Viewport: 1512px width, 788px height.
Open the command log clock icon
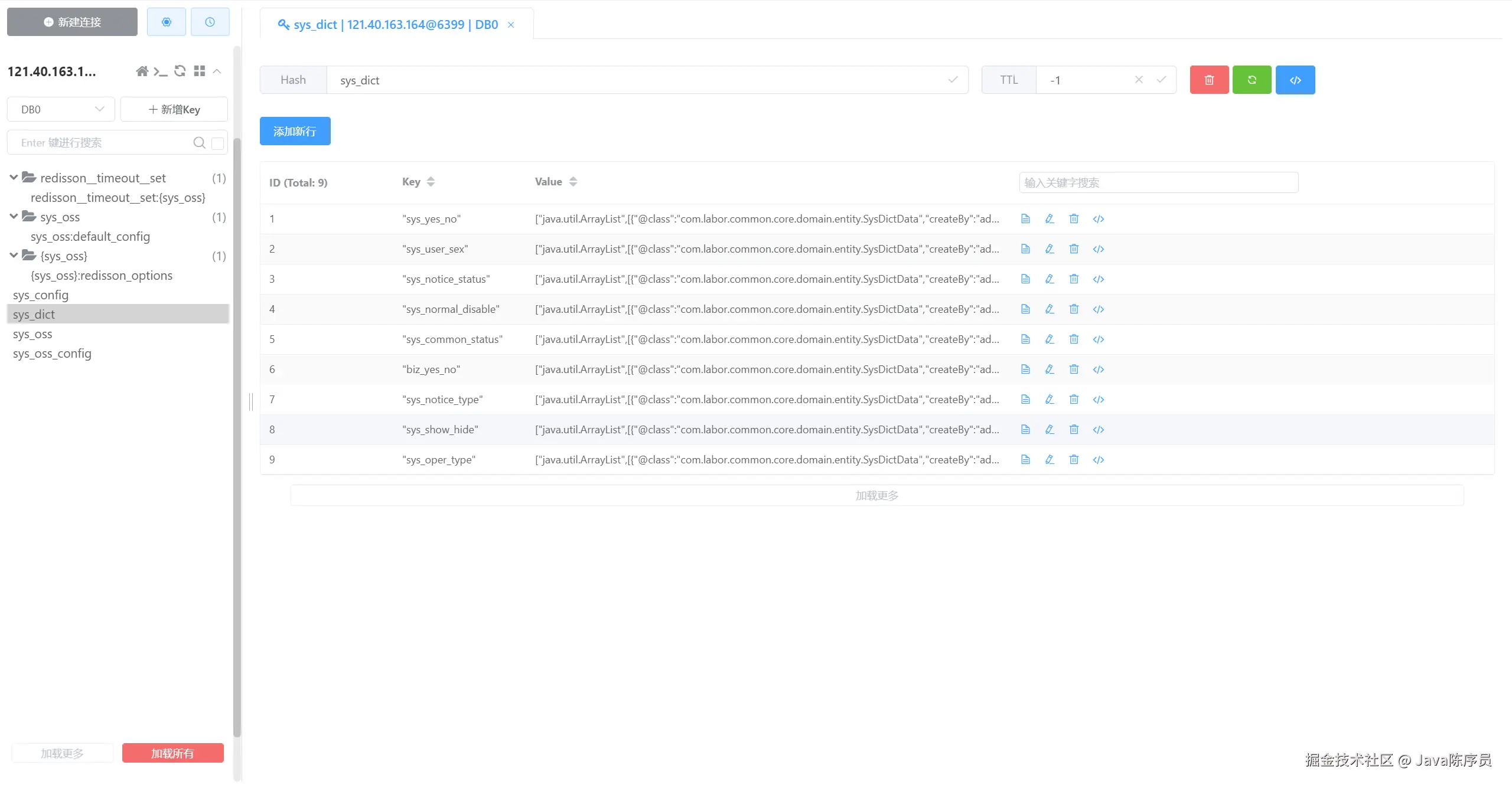pos(210,22)
